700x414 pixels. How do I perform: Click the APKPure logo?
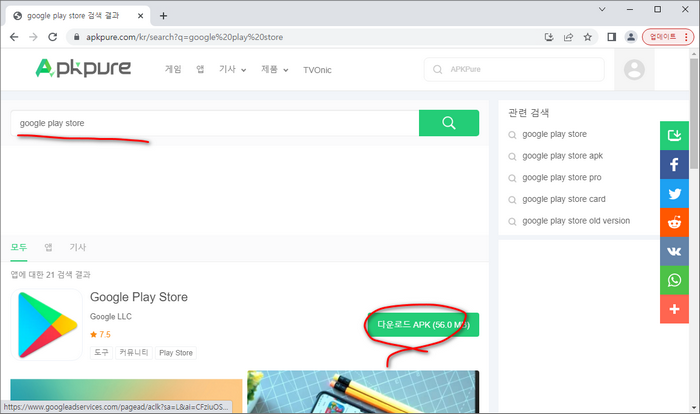click(83, 68)
